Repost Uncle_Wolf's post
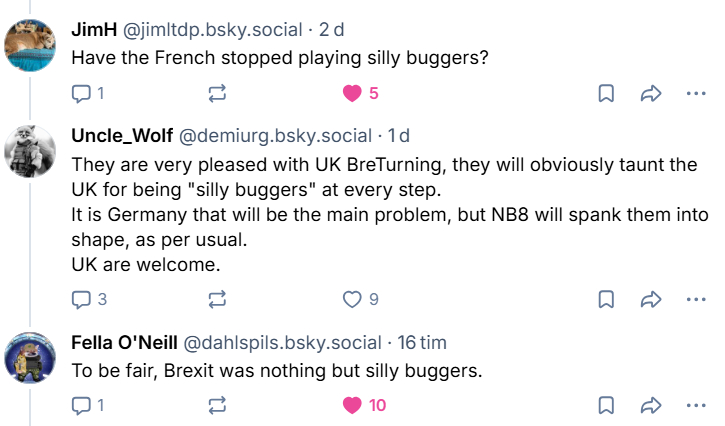 pos(216,299)
